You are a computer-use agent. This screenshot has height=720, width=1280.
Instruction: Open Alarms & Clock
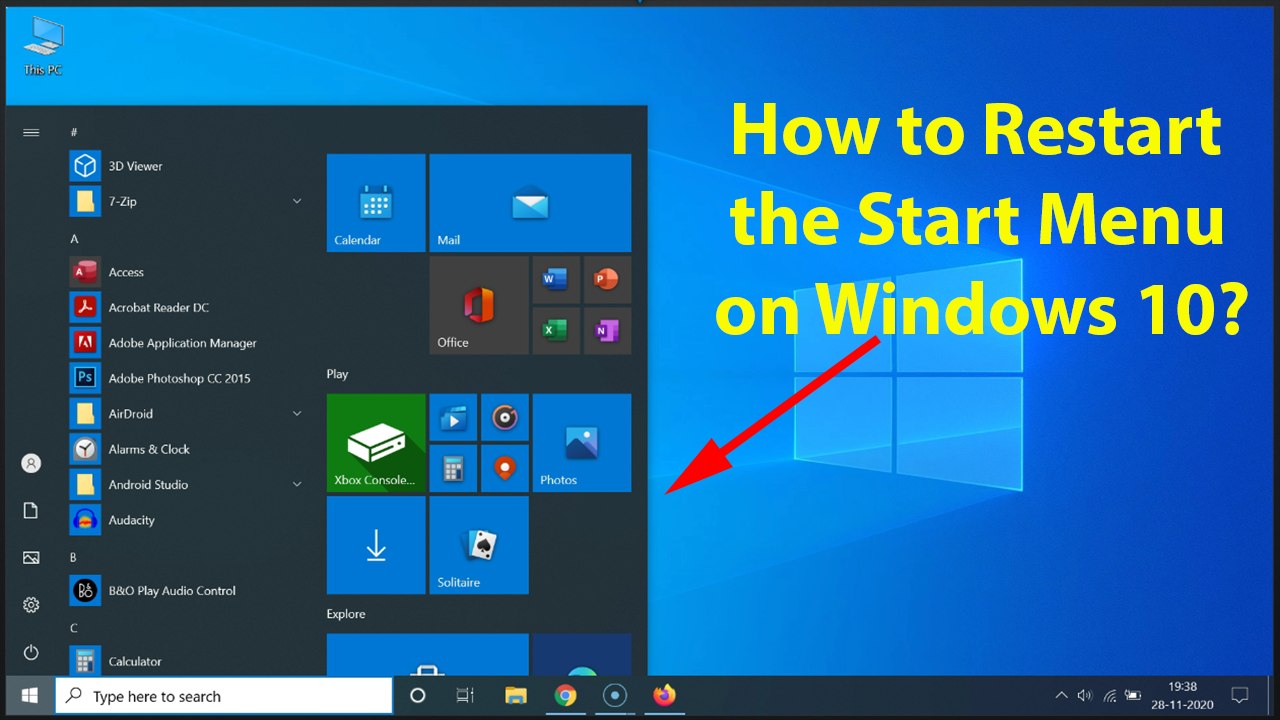(x=186, y=449)
